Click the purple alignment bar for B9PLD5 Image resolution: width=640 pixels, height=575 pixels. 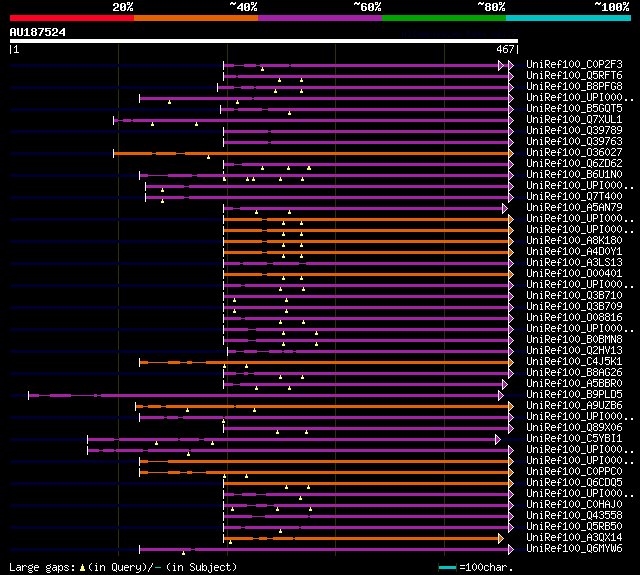264,395
